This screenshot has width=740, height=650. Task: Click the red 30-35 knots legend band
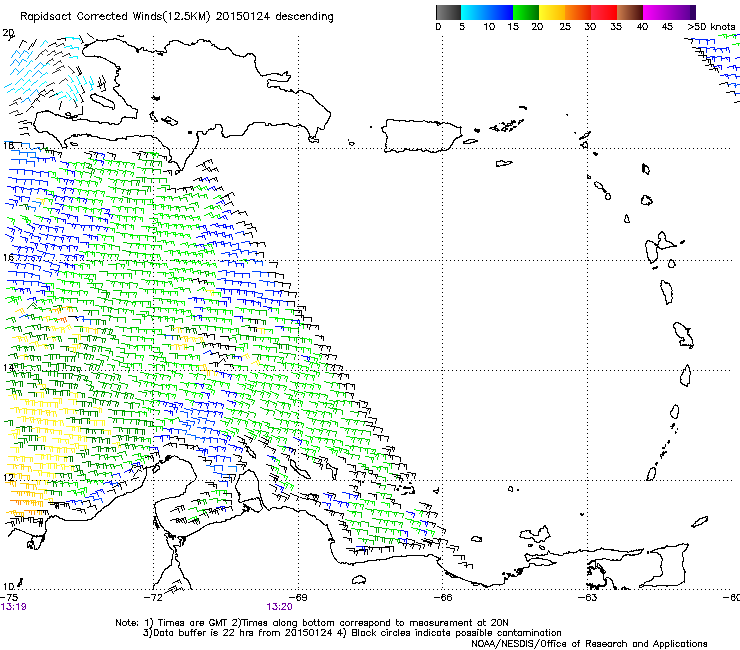click(604, 12)
